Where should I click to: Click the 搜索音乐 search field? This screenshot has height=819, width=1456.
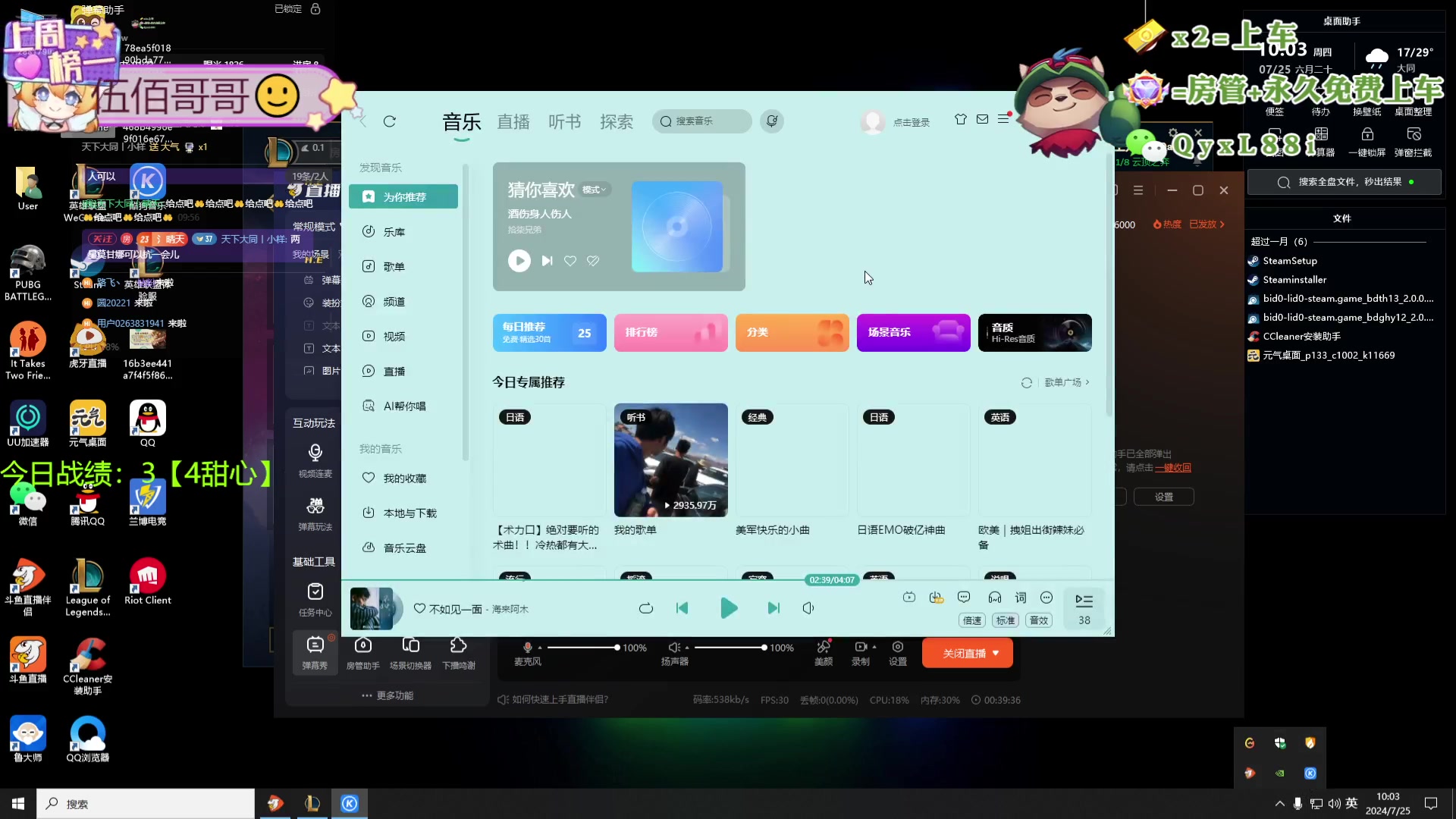pyautogui.click(x=701, y=121)
